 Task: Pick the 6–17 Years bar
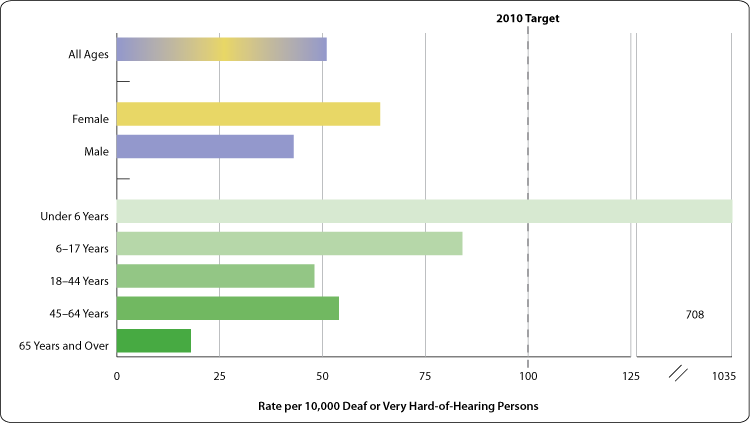tap(289, 243)
